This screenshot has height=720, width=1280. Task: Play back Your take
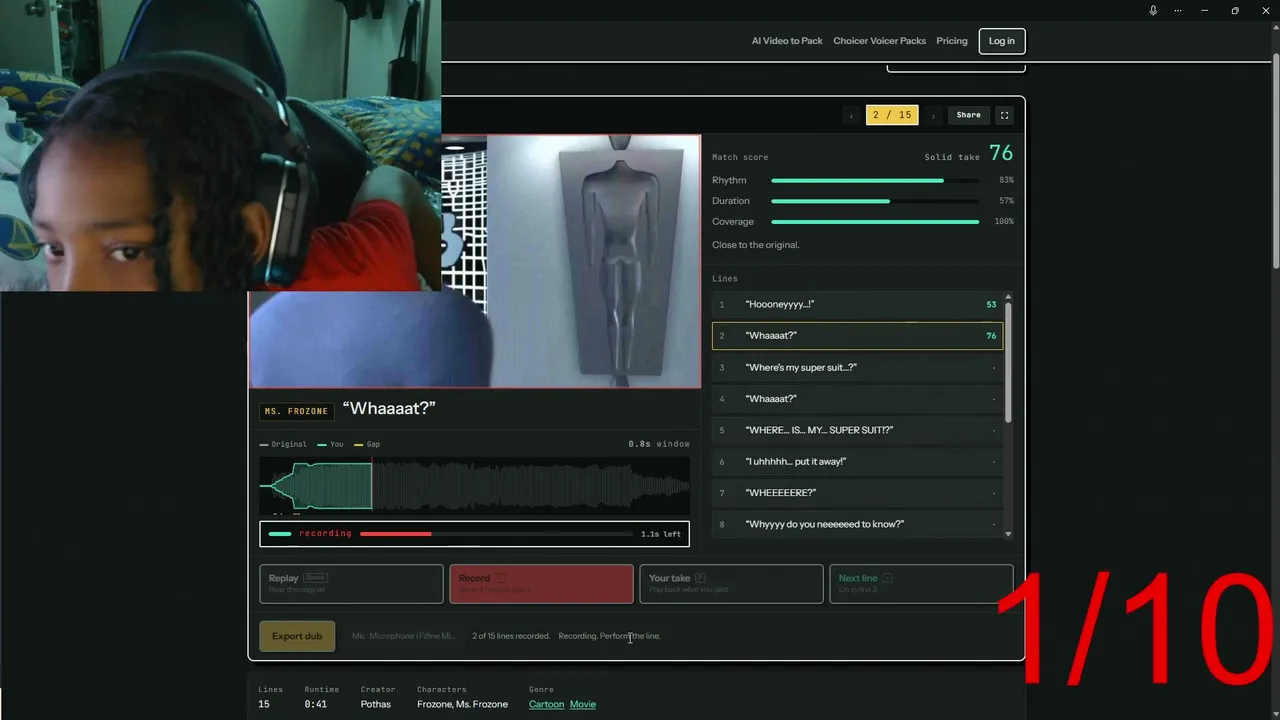tap(731, 584)
